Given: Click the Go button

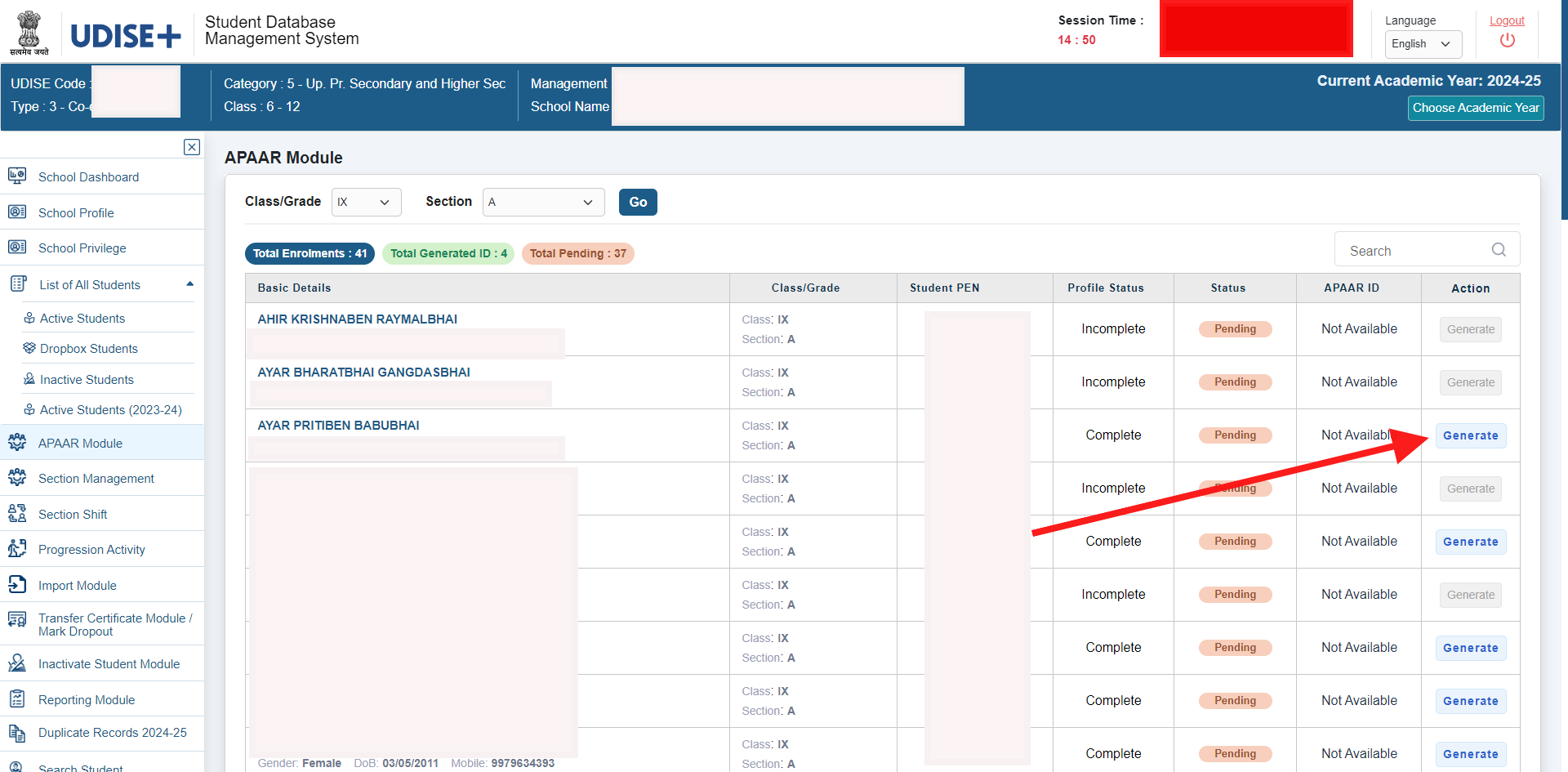Looking at the screenshot, I should pos(637,202).
